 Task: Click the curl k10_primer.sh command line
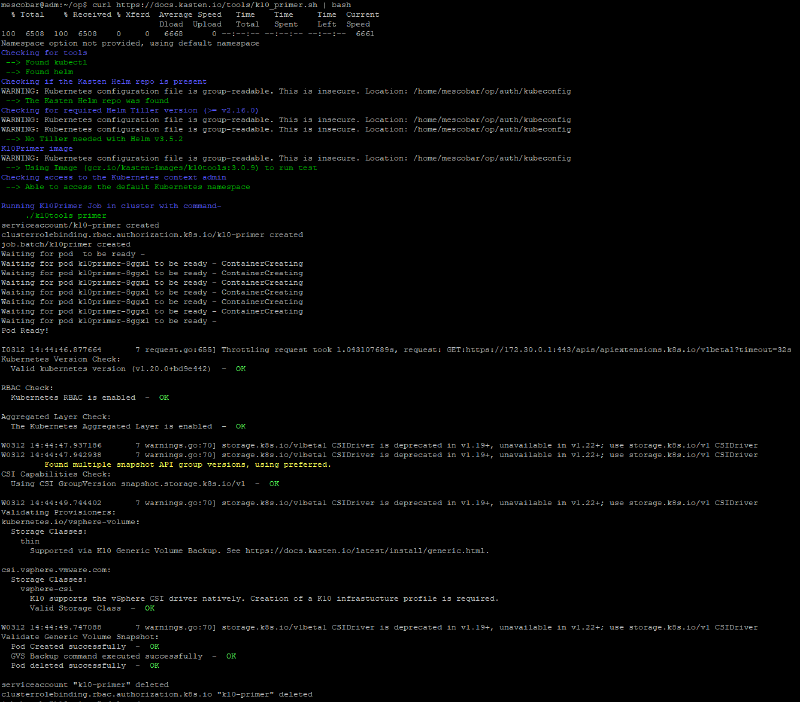pos(176,5)
